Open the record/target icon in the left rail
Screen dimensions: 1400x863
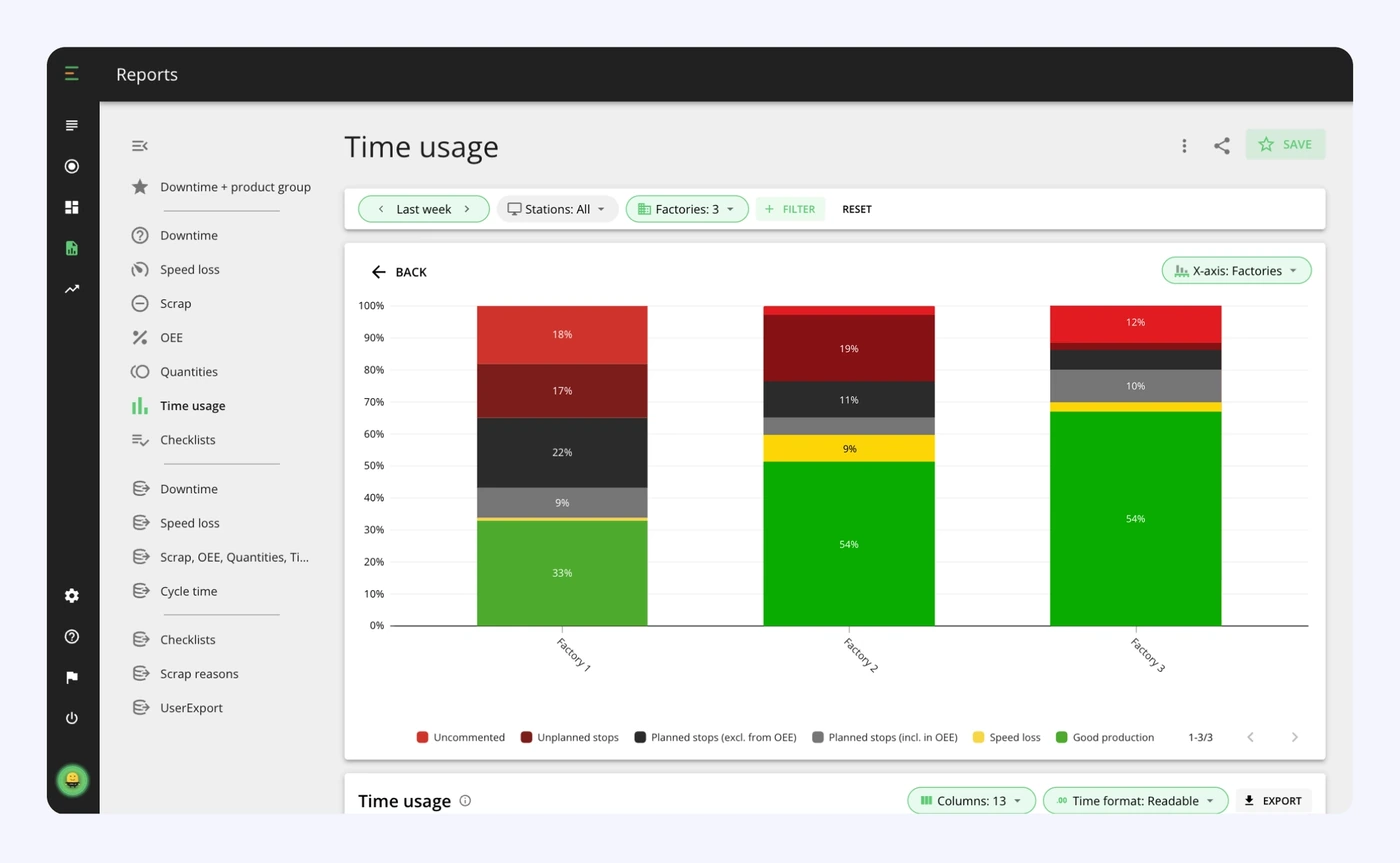point(71,166)
